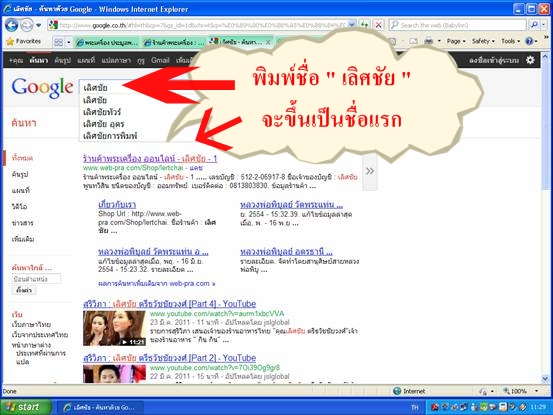
Task: Switch to the พระเครื่อง ประมูล tab
Action: click(107, 43)
